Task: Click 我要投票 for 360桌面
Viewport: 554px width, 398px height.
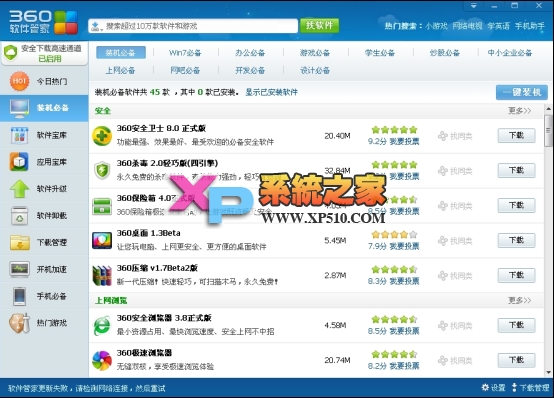Action: tap(404, 246)
